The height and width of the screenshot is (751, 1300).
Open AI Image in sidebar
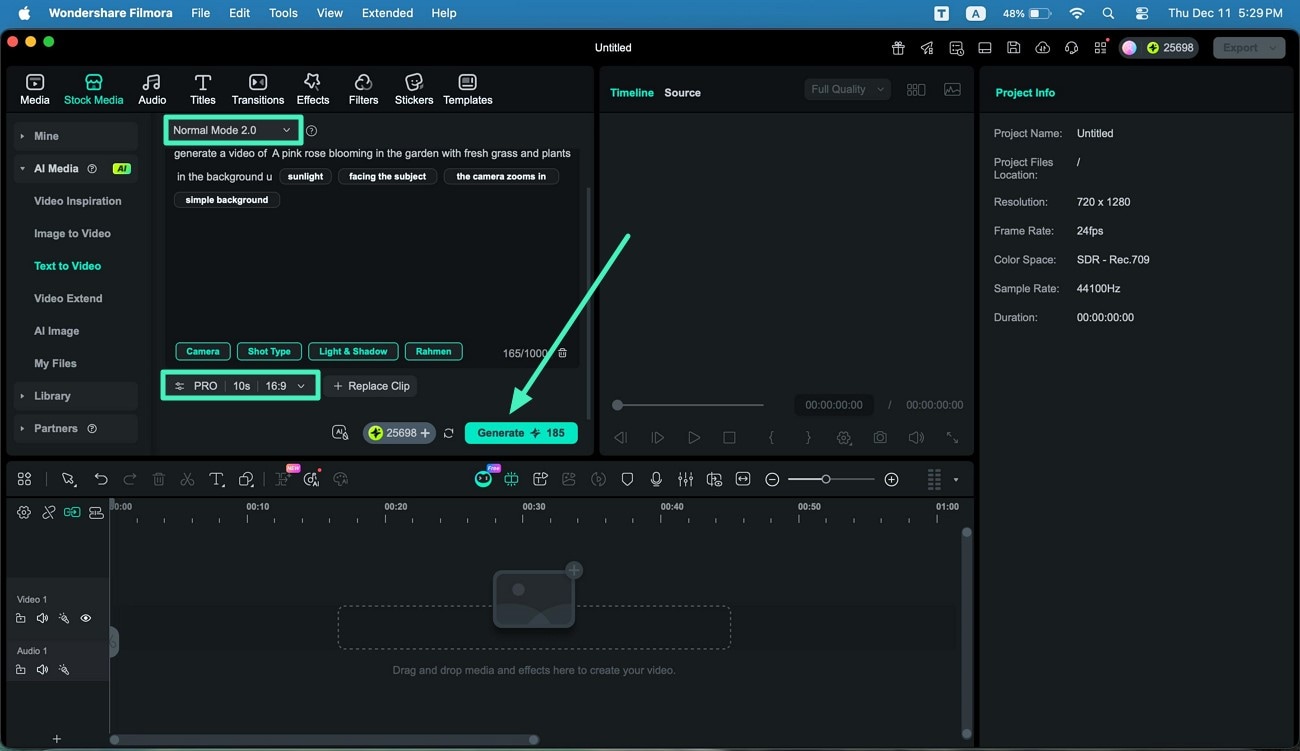click(x=57, y=331)
